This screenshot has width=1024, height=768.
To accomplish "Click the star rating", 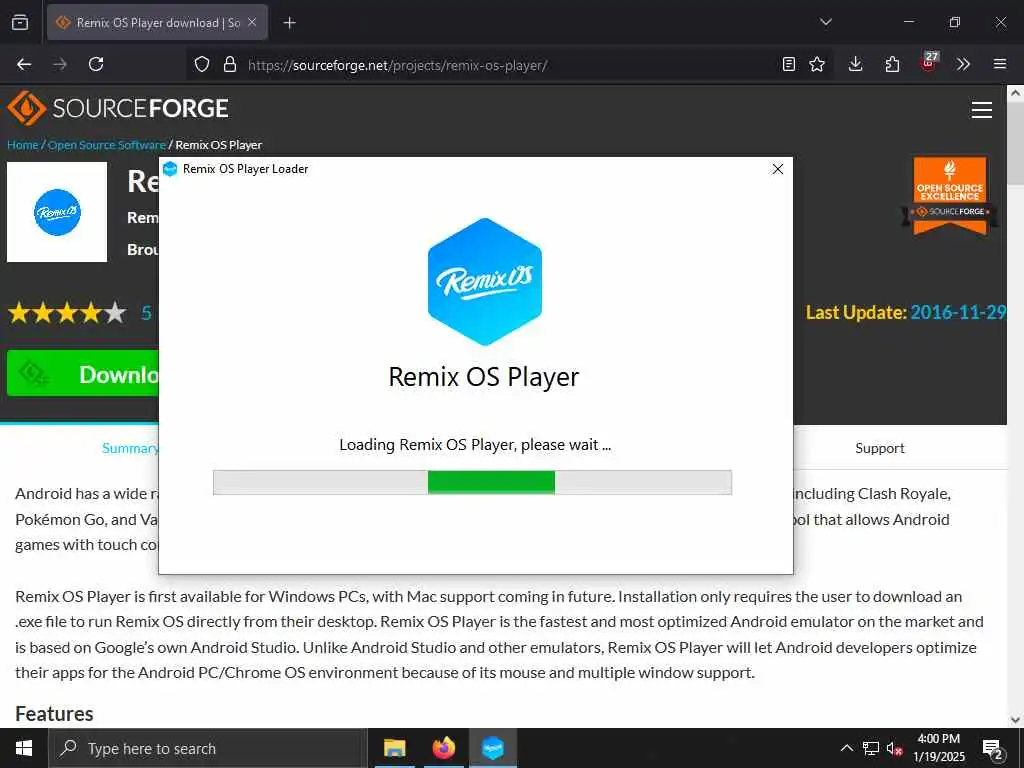I will [67, 313].
